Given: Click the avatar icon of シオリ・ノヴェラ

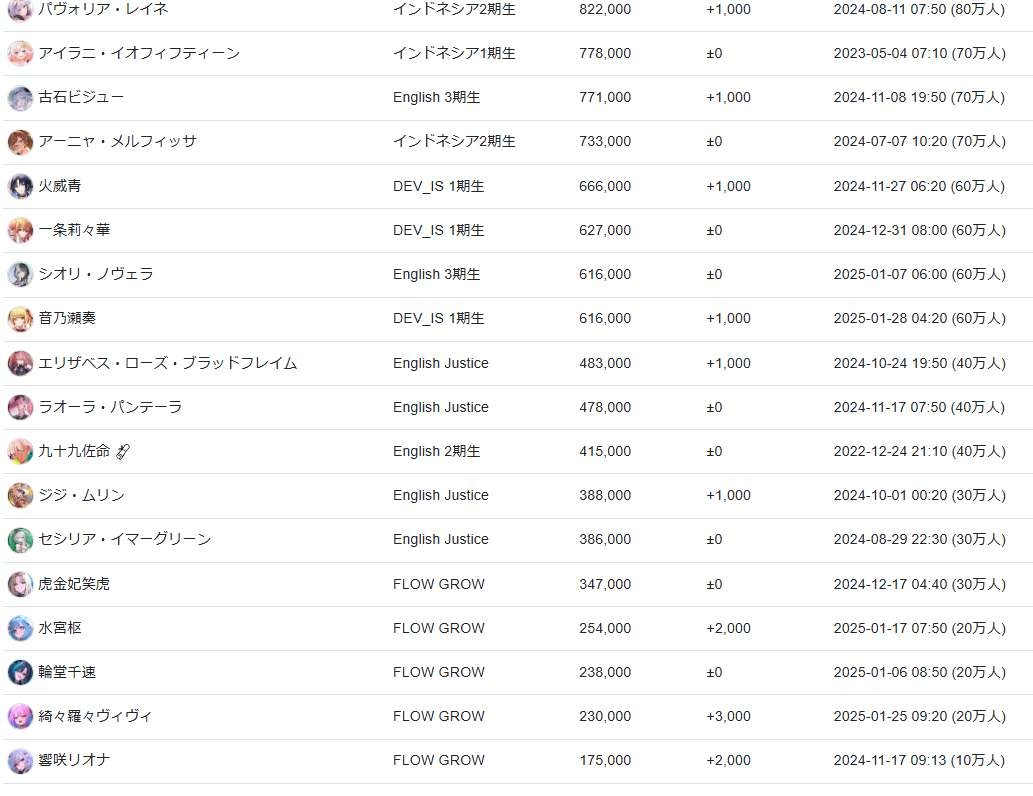Looking at the screenshot, I should tap(20, 275).
